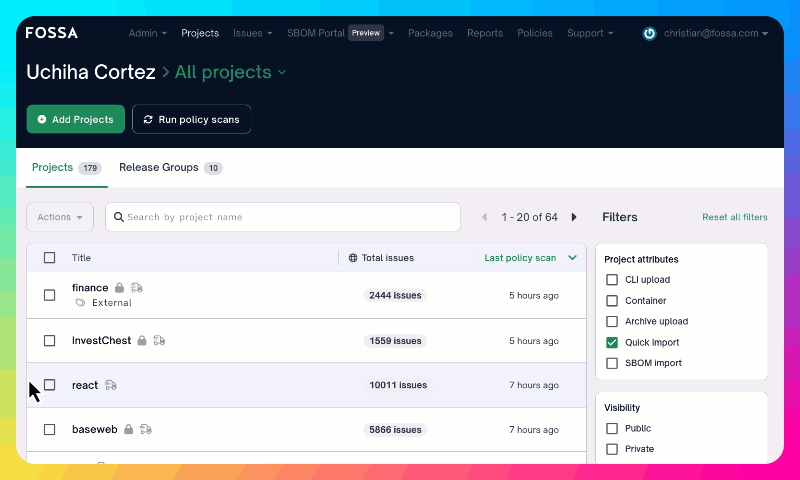Click the lock icon next to baseweb
800x480 pixels.
click(x=129, y=430)
